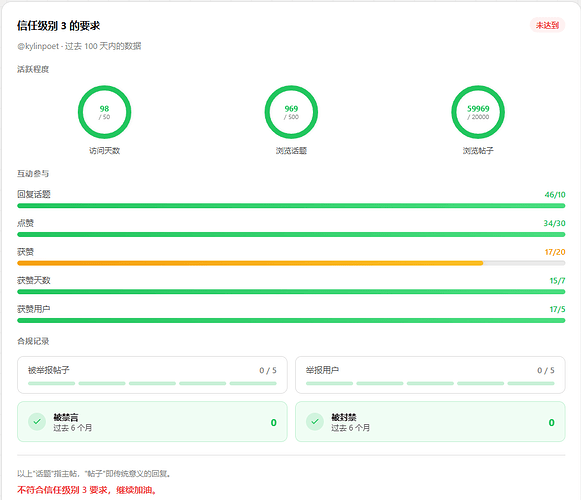581x500 pixels.
Task: Click the 获赞用户 label
Action: pyautogui.click(x=34, y=309)
